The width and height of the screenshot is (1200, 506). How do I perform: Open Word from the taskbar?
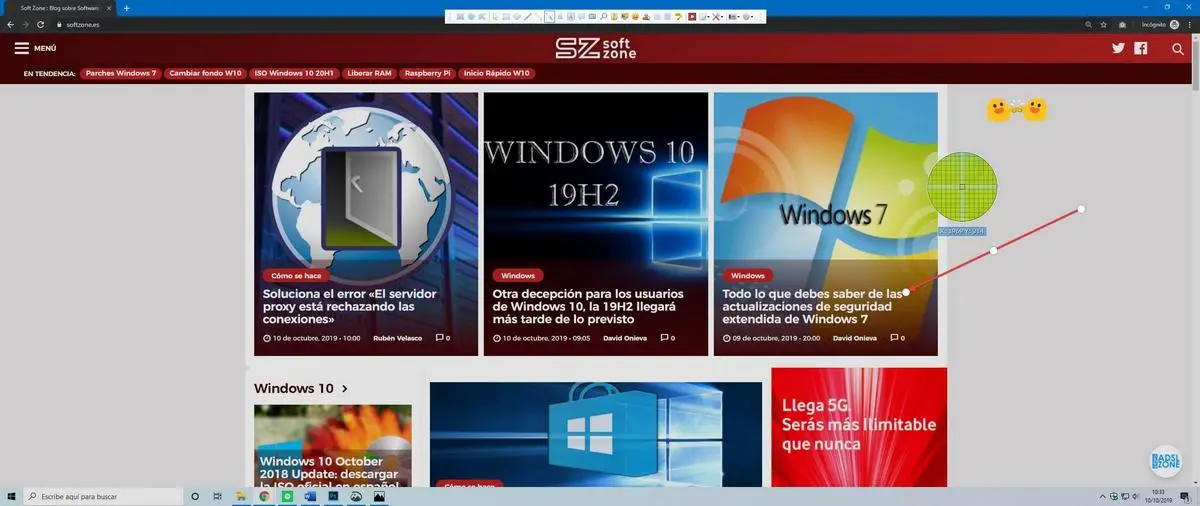[310, 496]
